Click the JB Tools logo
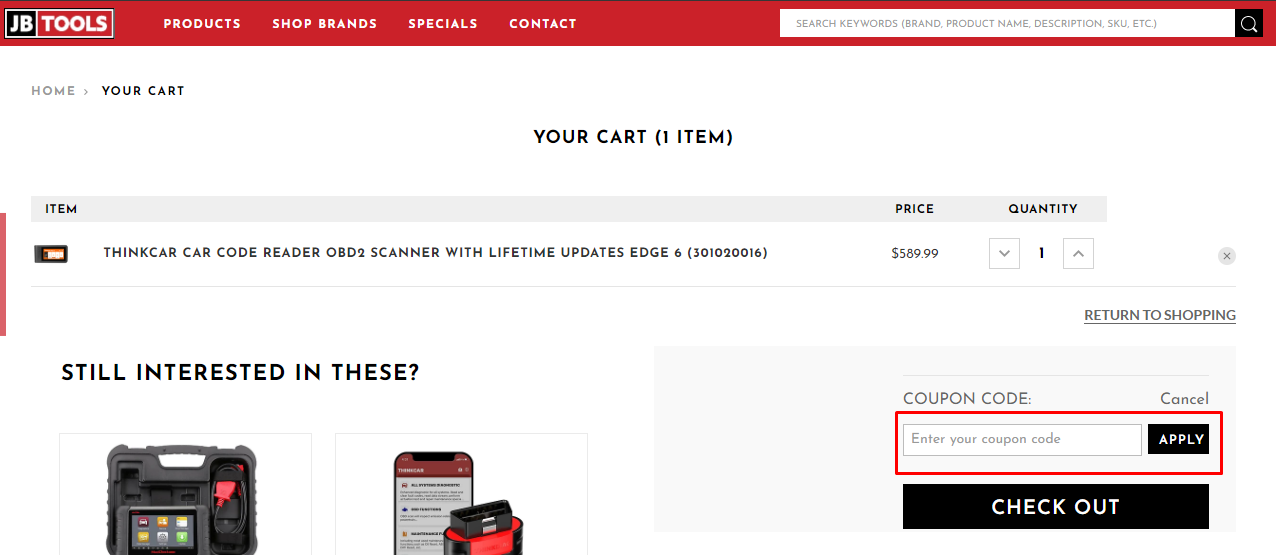1276x555 pixels. (59, 23)
